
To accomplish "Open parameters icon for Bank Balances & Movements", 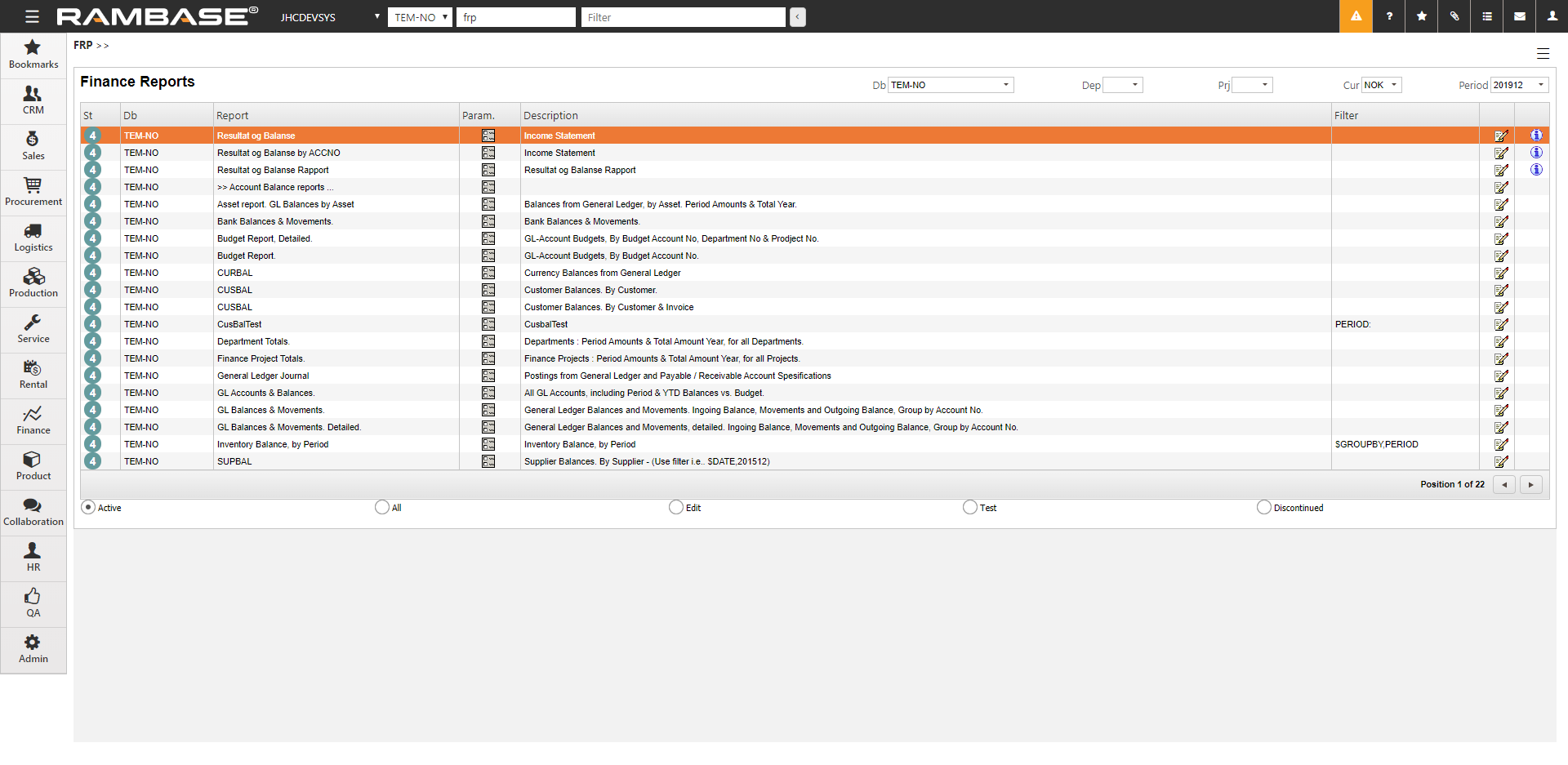I will tap(488, 221).
